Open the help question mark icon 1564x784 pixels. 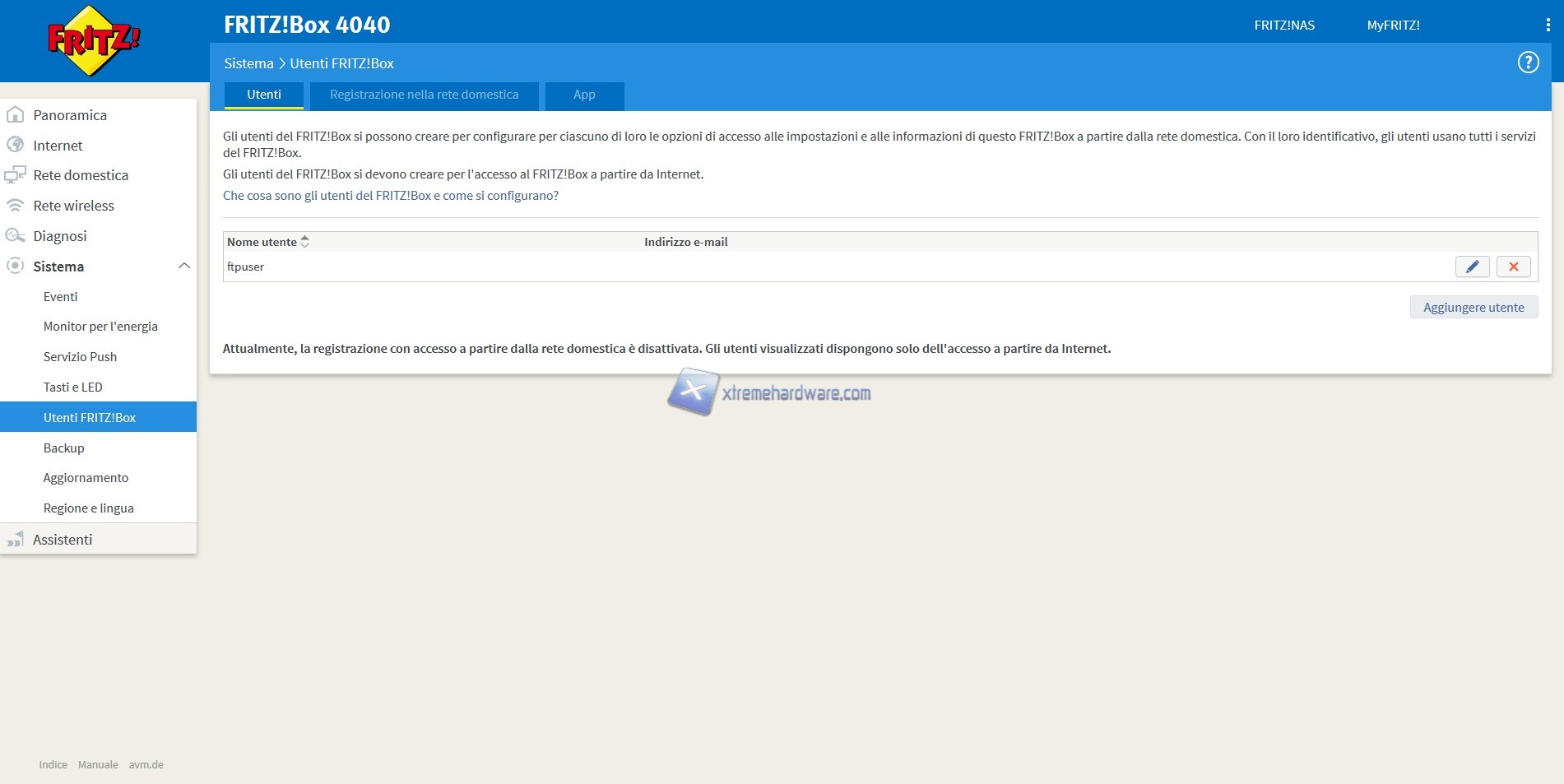click(1528, 63)
